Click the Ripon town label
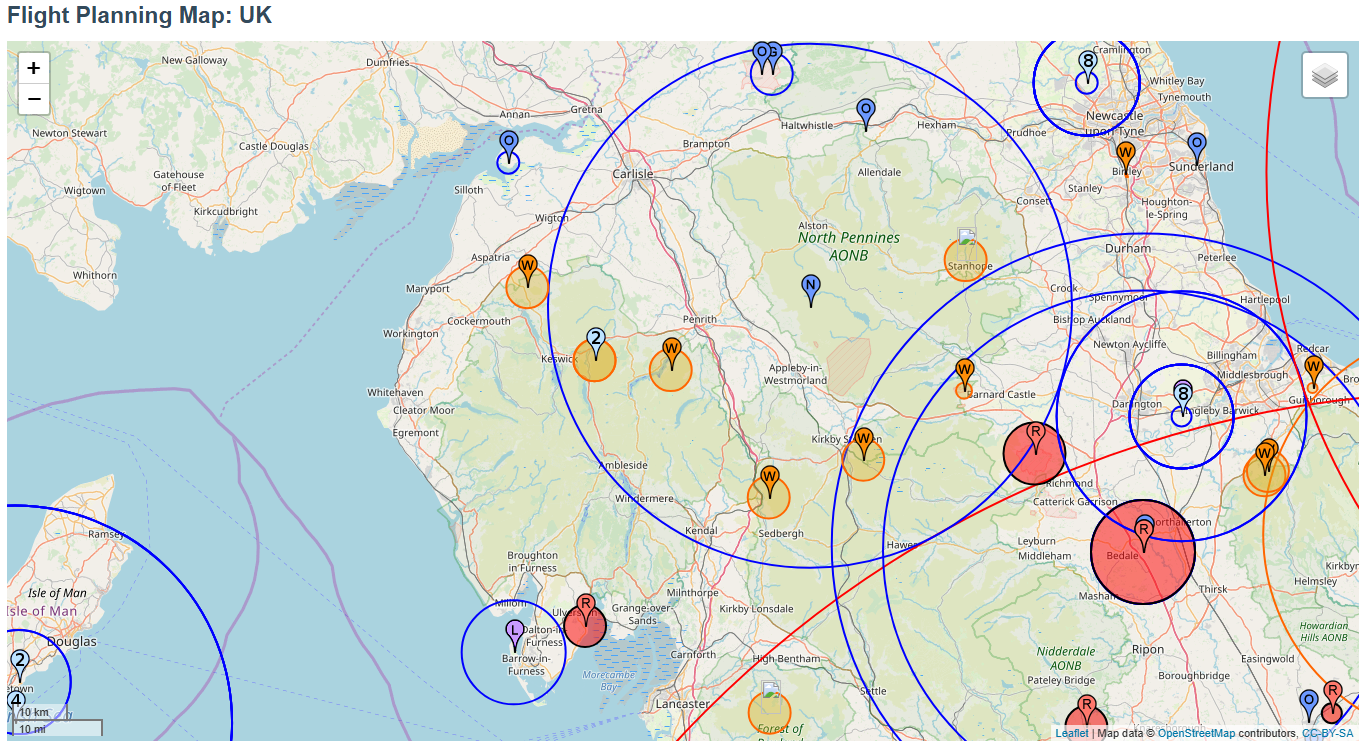Image resolution: width=1367 pixels, height=742 pixels. coord(1148,649)
